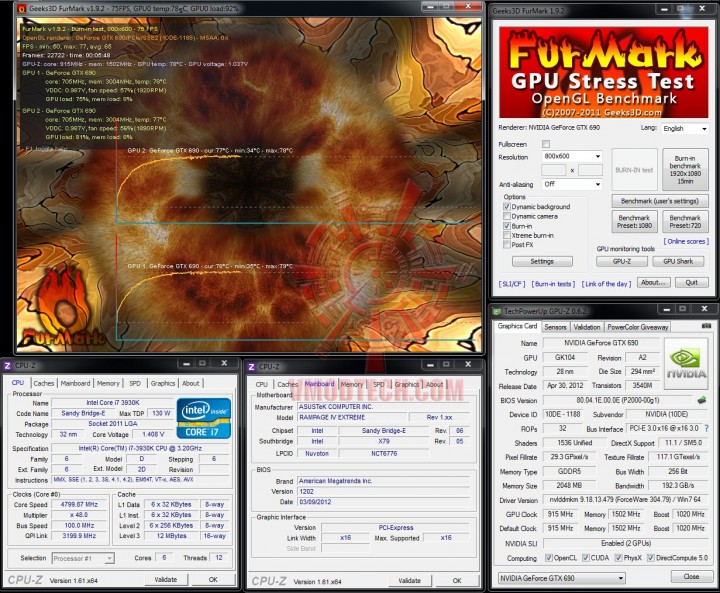The image size is (720, 593).
Task: Click OK button in left CPU-Z
Action: (x=213, y=580)
